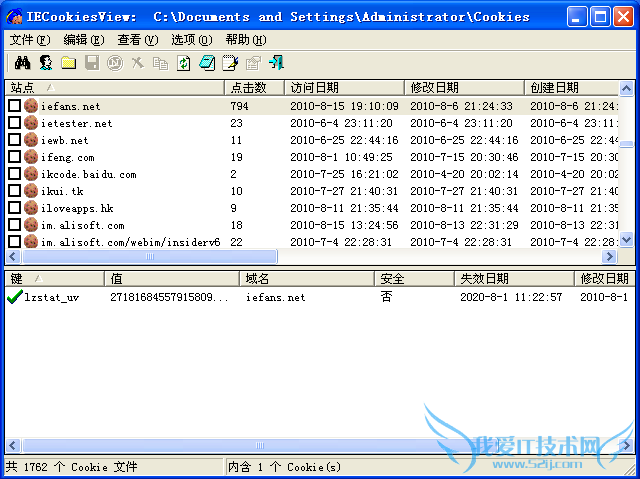Click the site list scroll down arrow
Image resolution: width=640 pixels, height=479 pixels.
coord(627,240)
